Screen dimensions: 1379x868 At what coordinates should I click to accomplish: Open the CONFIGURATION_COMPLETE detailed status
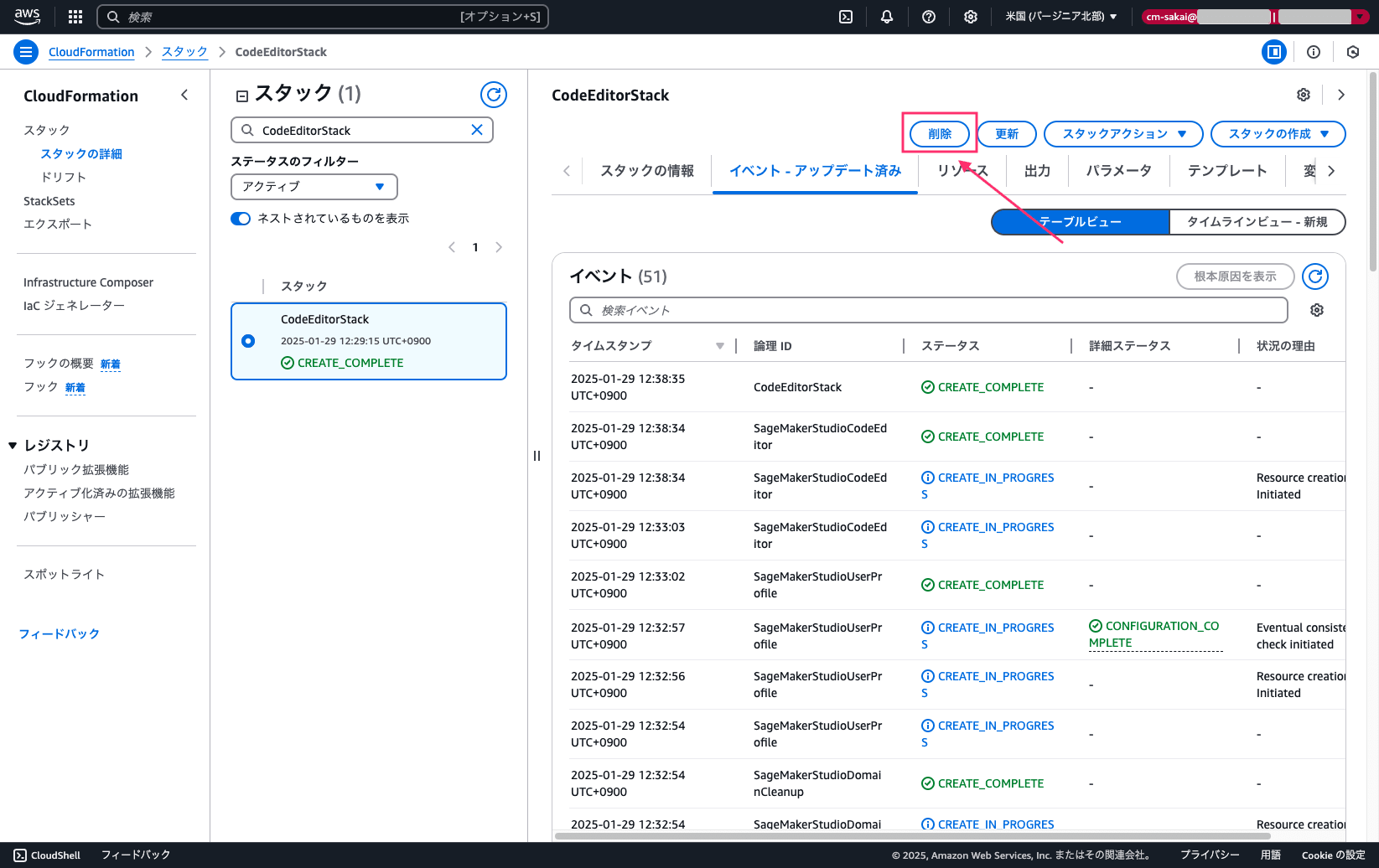coord(1154,634)
